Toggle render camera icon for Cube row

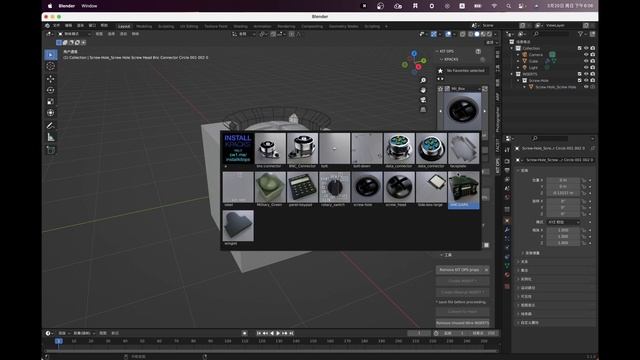[593, 61]
